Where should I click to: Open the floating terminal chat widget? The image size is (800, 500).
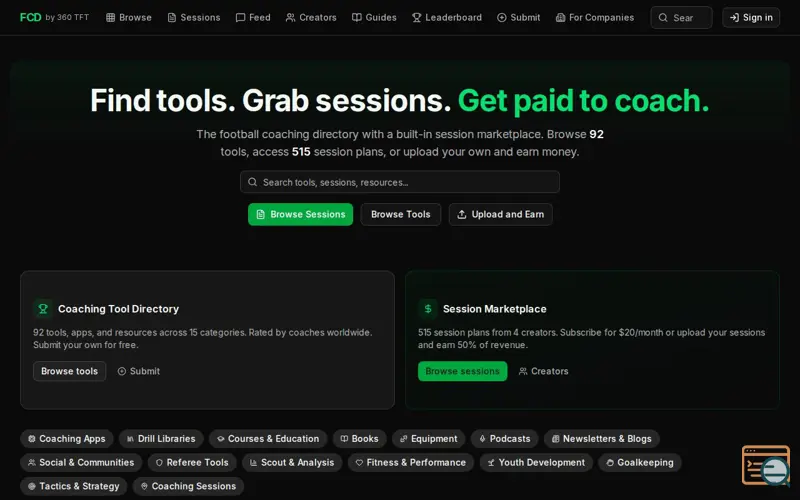766,465
